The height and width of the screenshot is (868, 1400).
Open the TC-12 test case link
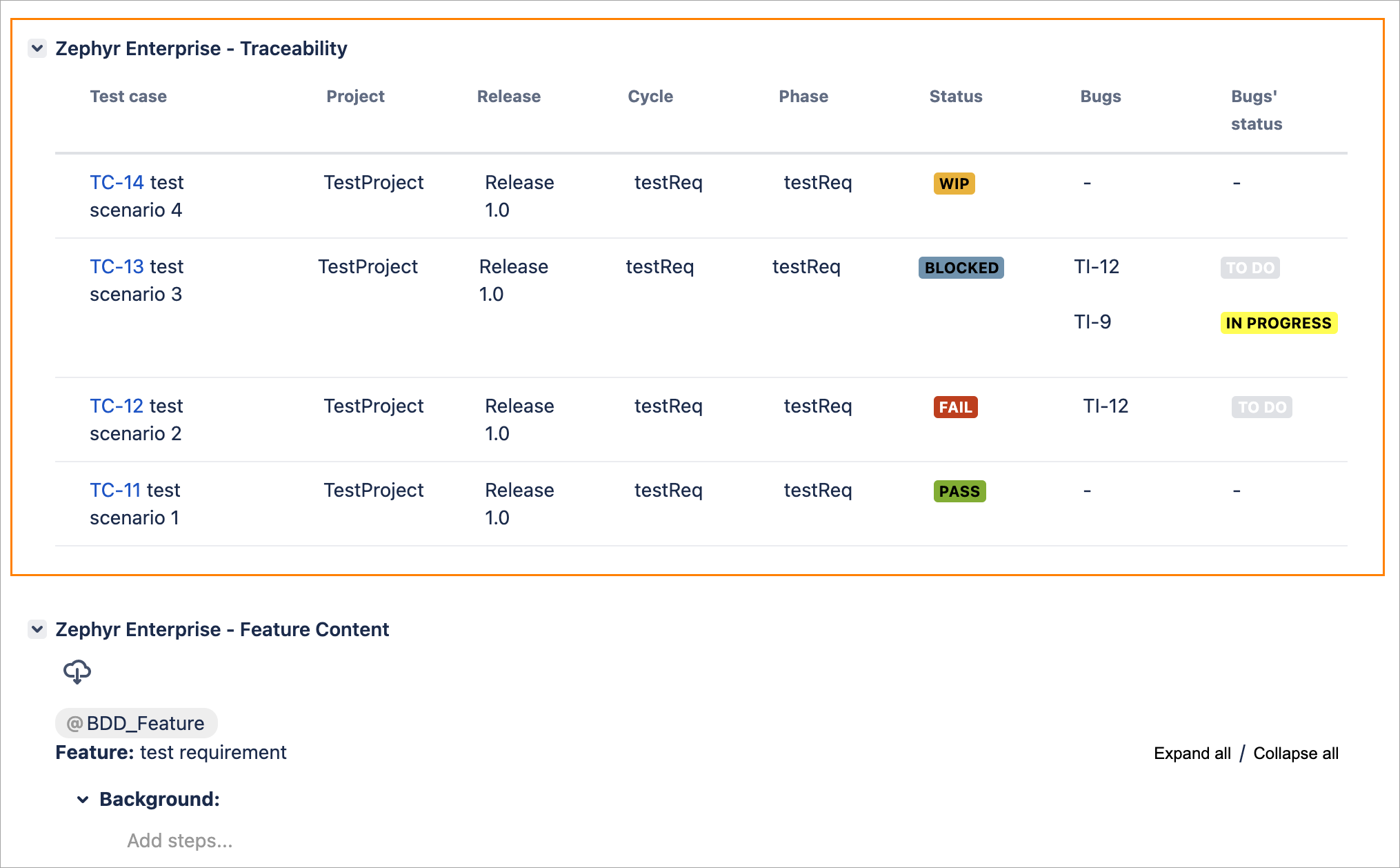117,406
